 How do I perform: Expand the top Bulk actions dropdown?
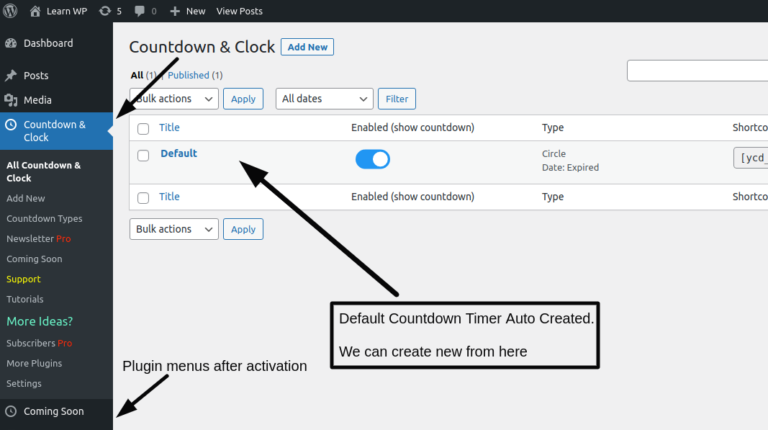click(x=174, y=99)
